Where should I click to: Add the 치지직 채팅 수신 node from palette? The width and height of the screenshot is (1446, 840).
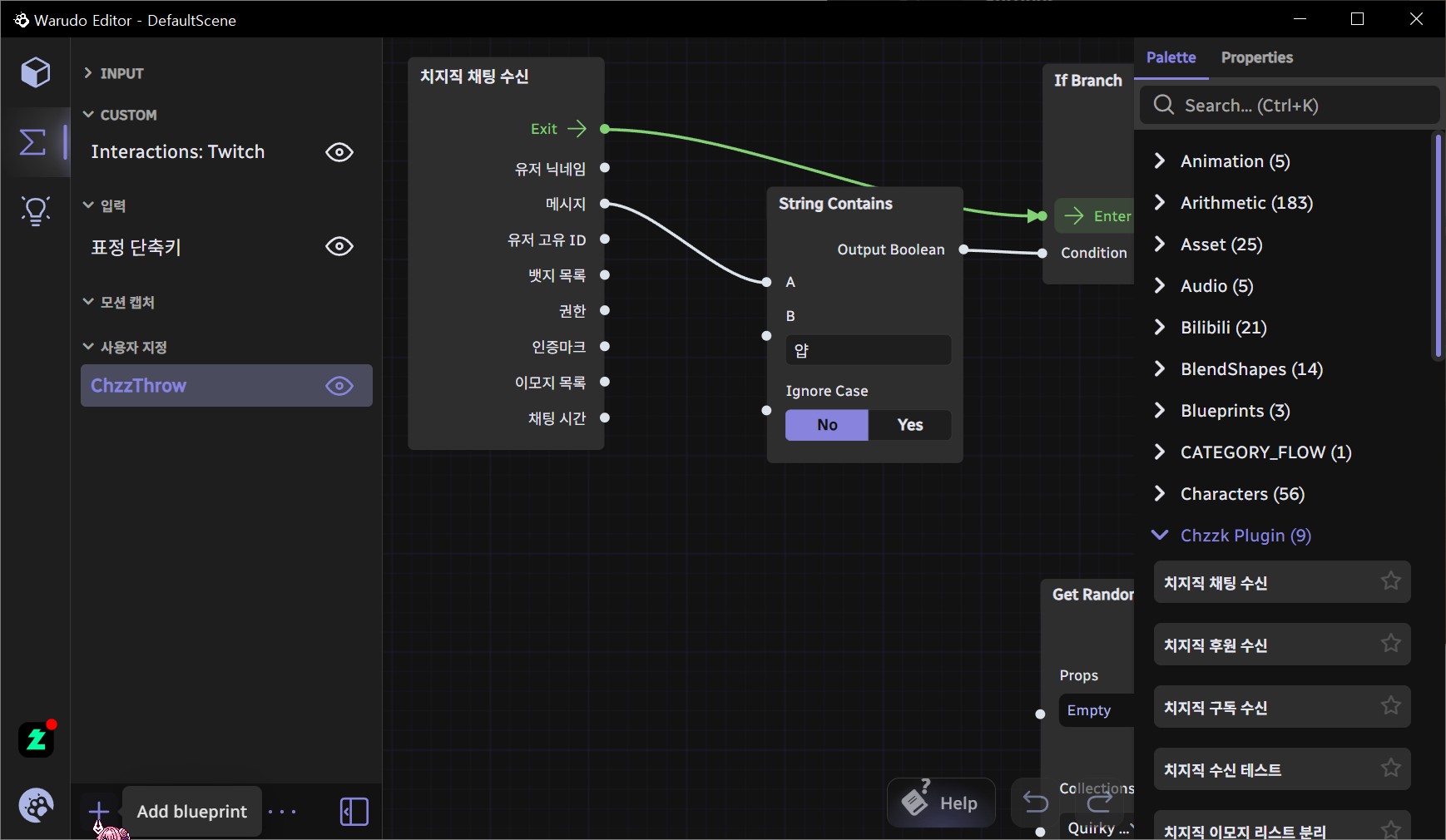pos(1282,582)
